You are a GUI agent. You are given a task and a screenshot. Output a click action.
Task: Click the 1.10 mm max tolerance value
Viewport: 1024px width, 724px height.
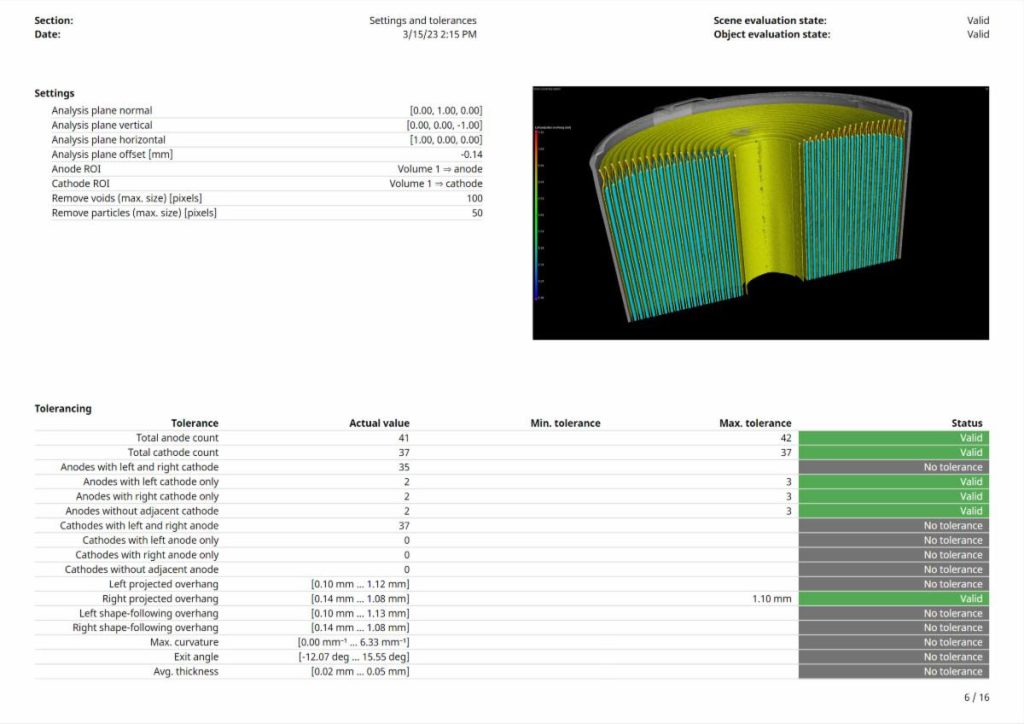click(x=771, y=599)
